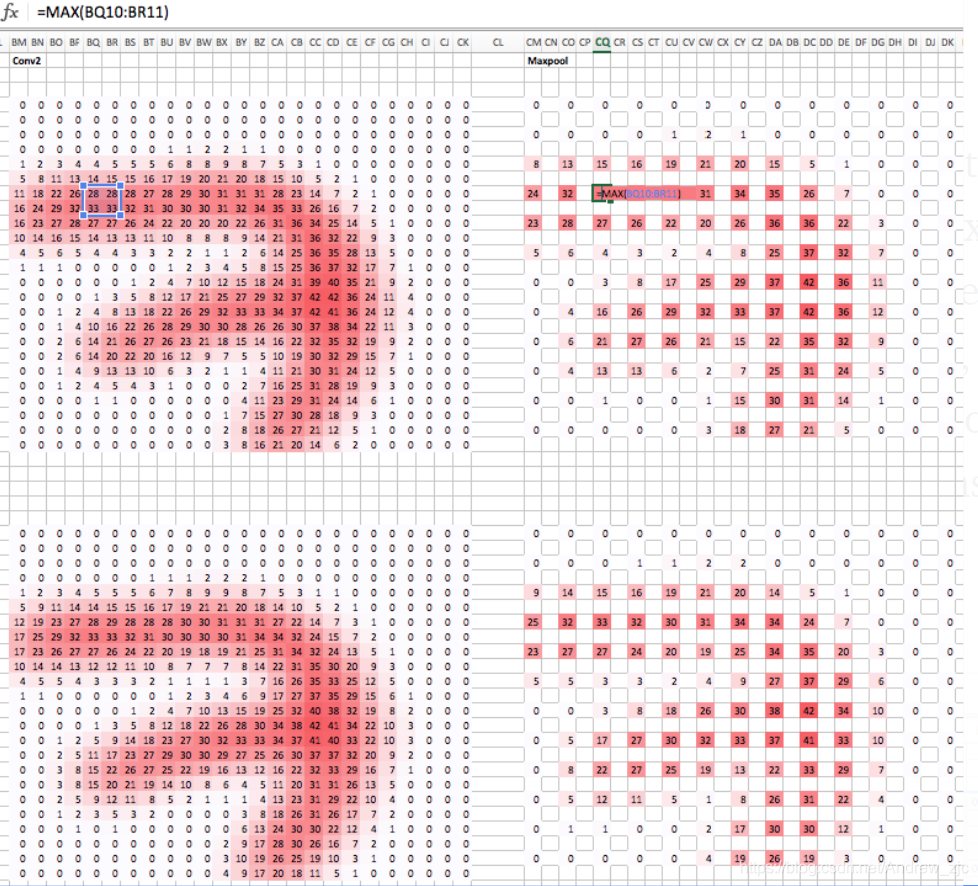
Task: Select column header BN
Action: point(37,42)
